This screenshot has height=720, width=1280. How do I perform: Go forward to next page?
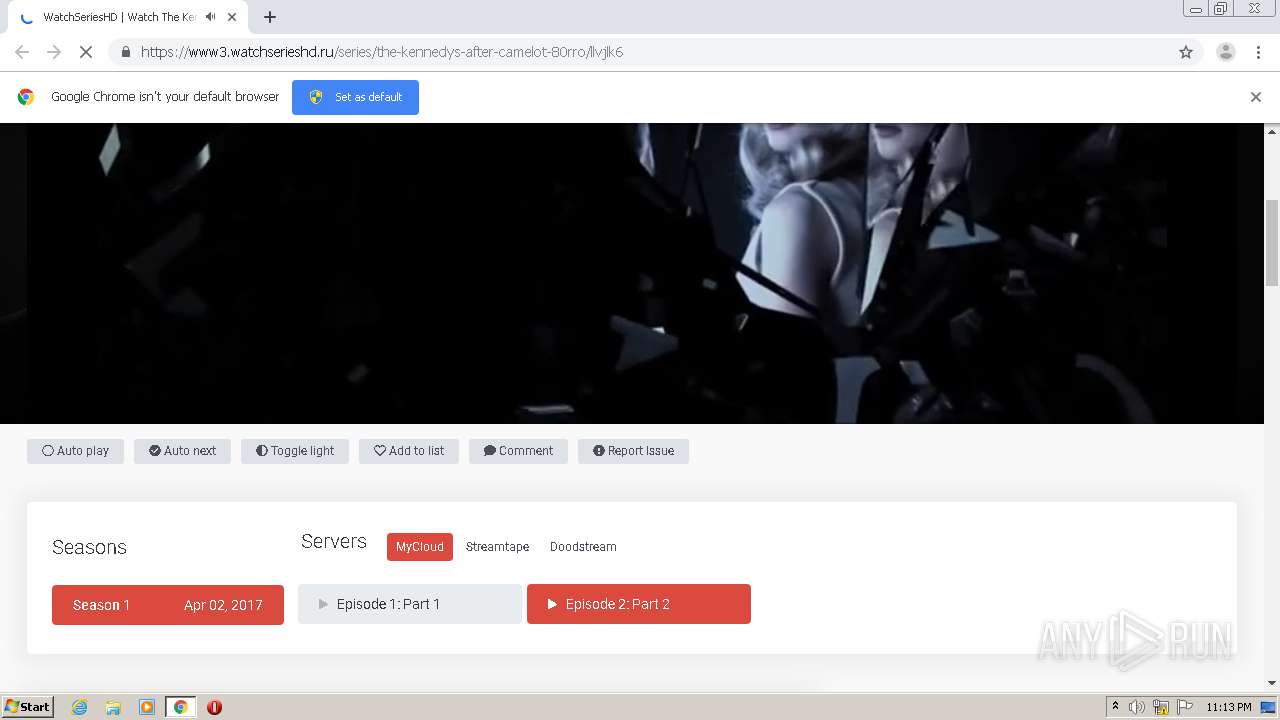(x=54, y=52)
